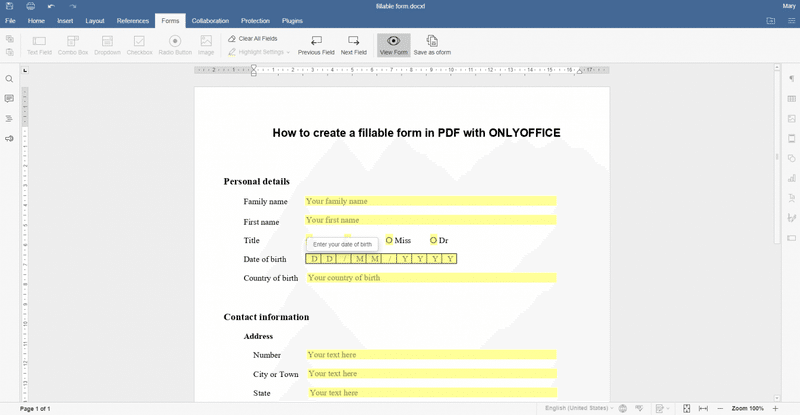Open the navigation headings panel

(9, 118)
